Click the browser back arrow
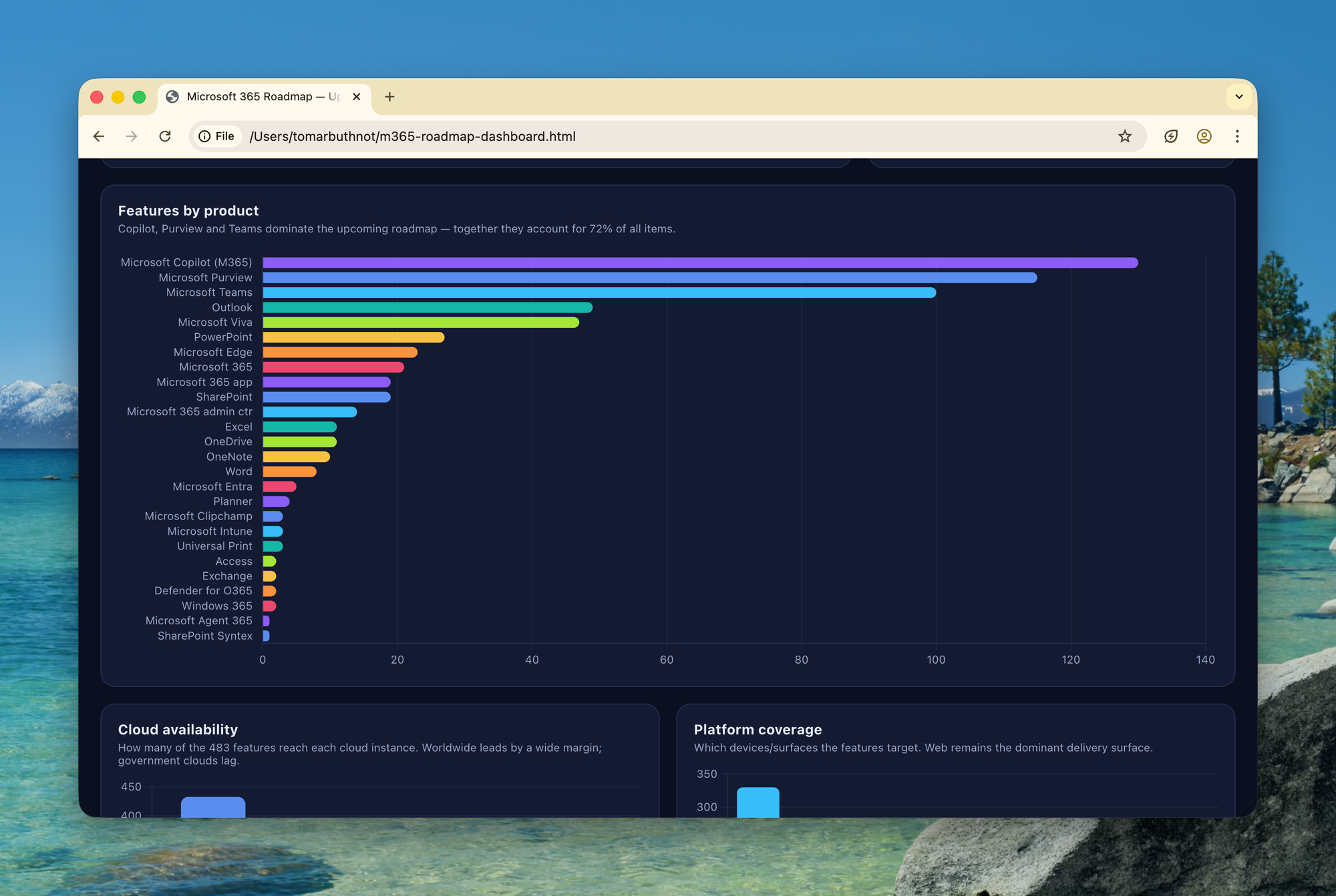This screenshot has height=896, width=1336. tap(99, 136)
